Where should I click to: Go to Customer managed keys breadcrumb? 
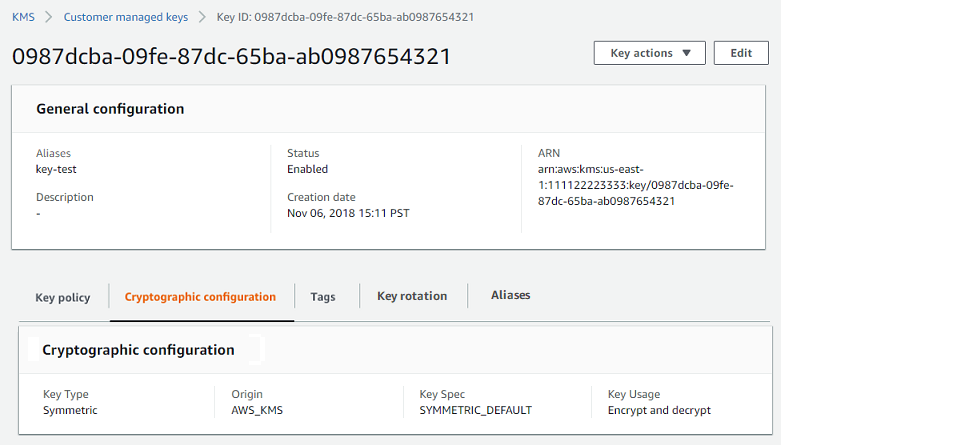pos(124,17)
